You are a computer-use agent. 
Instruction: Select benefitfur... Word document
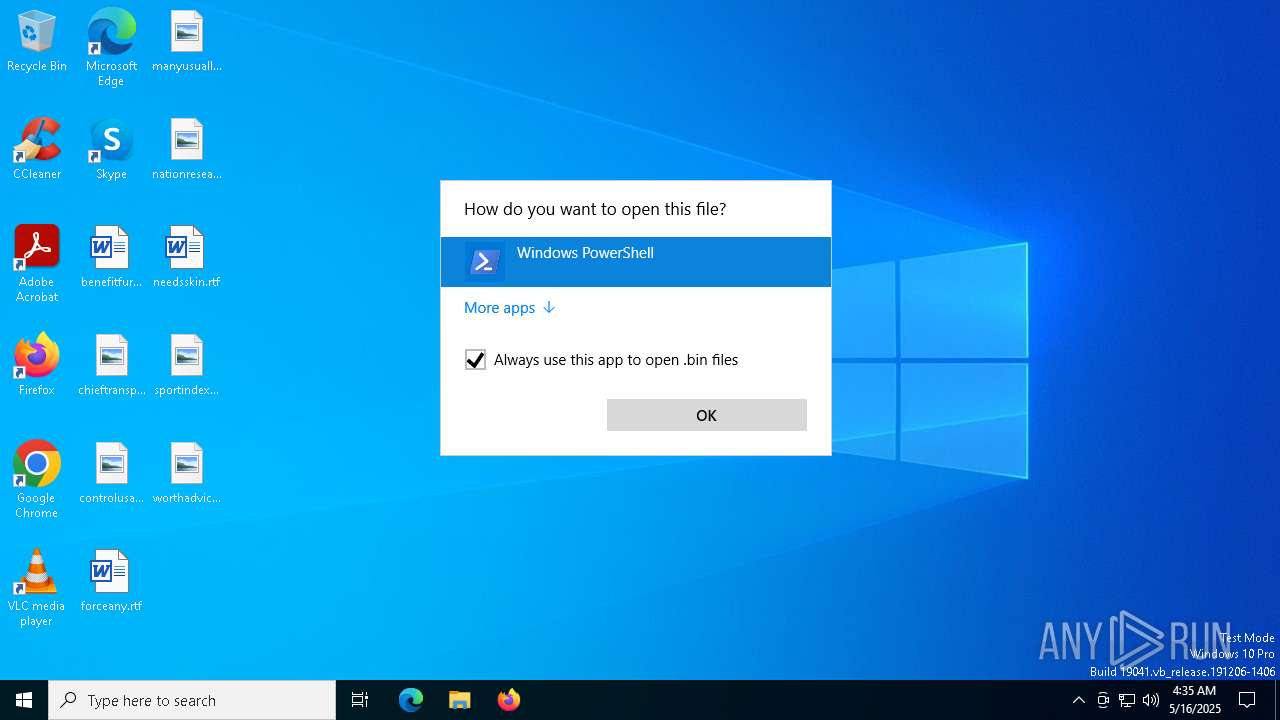point(111,257)
